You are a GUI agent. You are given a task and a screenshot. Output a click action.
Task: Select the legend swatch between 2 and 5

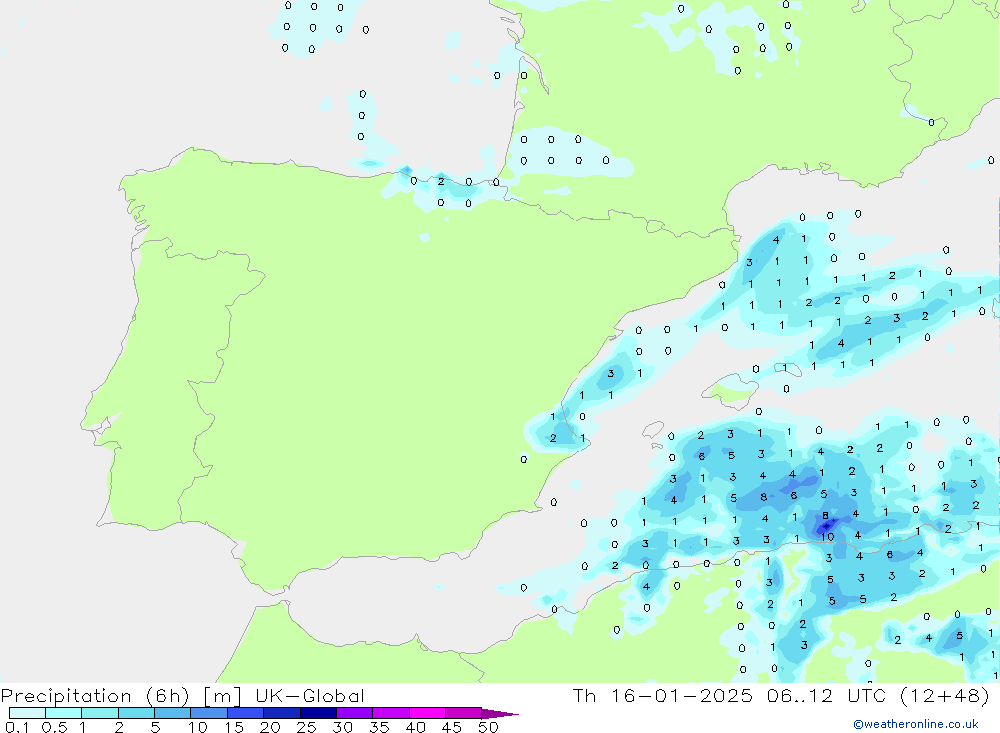[x=136, y=713]
